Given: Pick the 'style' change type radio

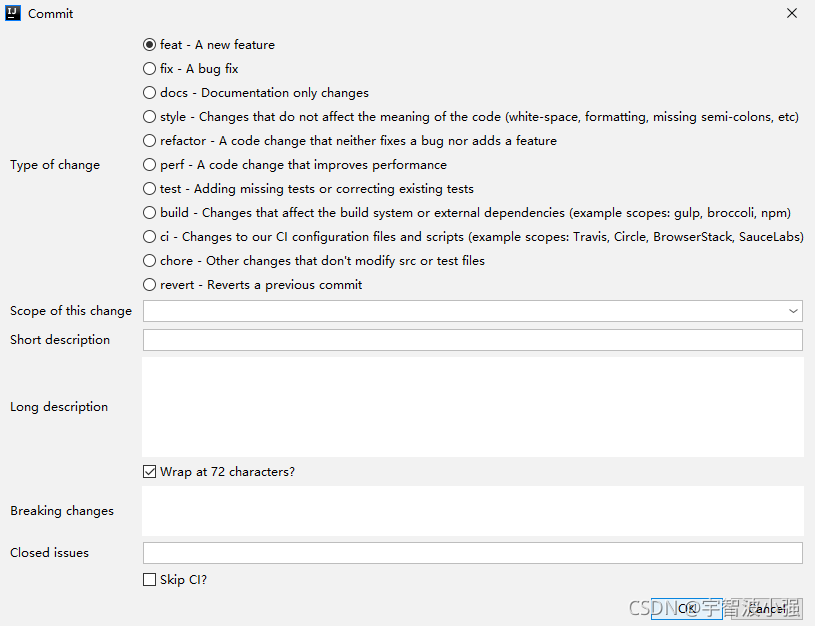Looking at the screenshot, I should point(150,117).
